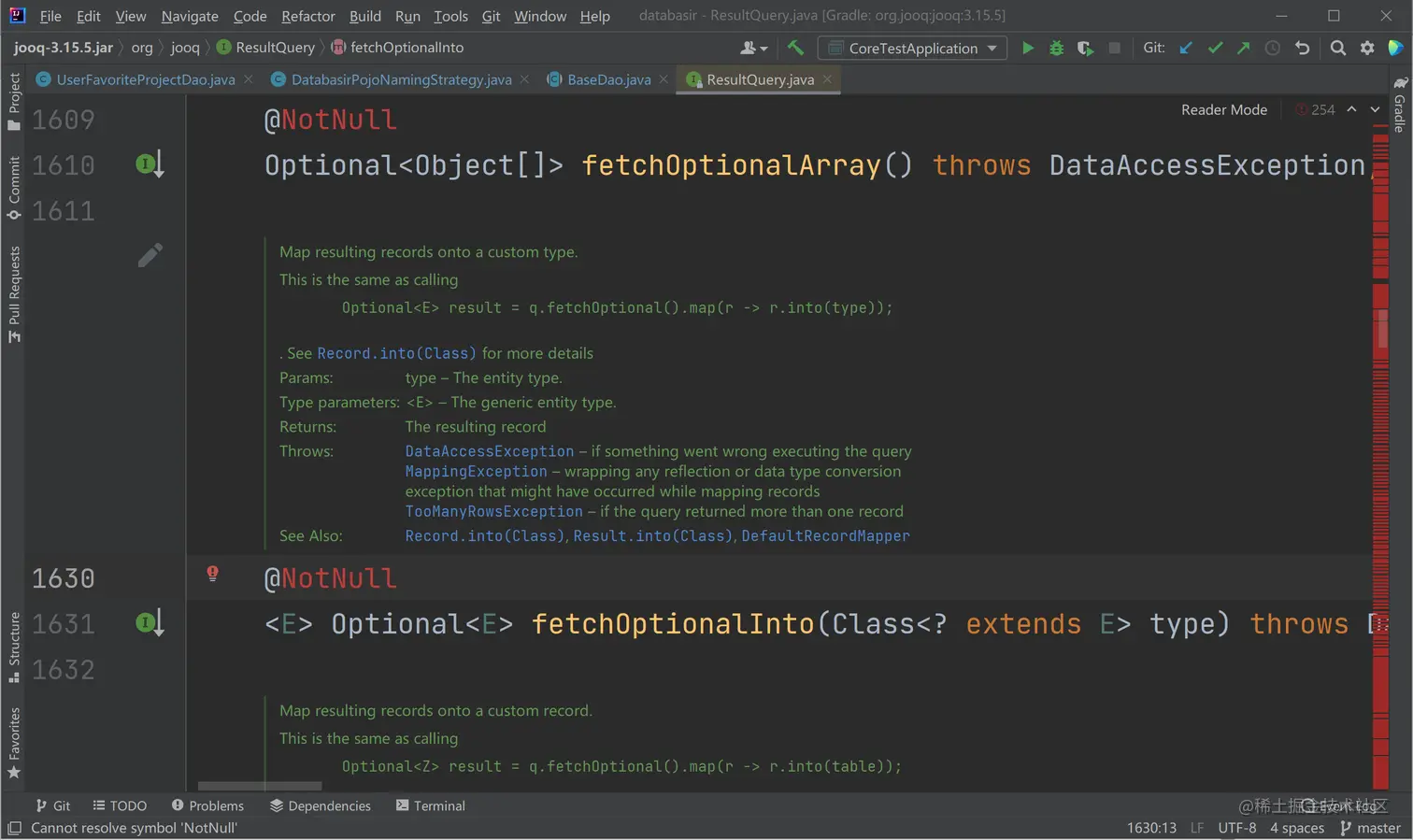
Task: Push commits with the green arrow icon
Action: (1243, 48)
